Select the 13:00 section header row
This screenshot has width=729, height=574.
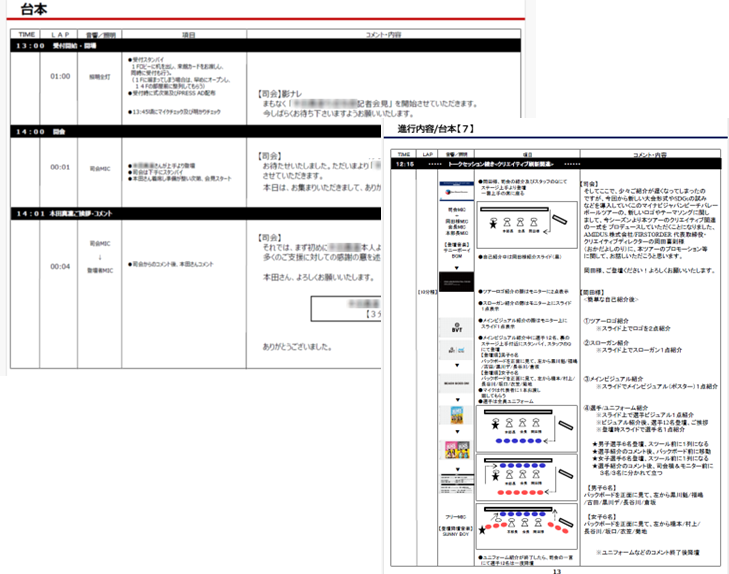(x=265, y=46)
